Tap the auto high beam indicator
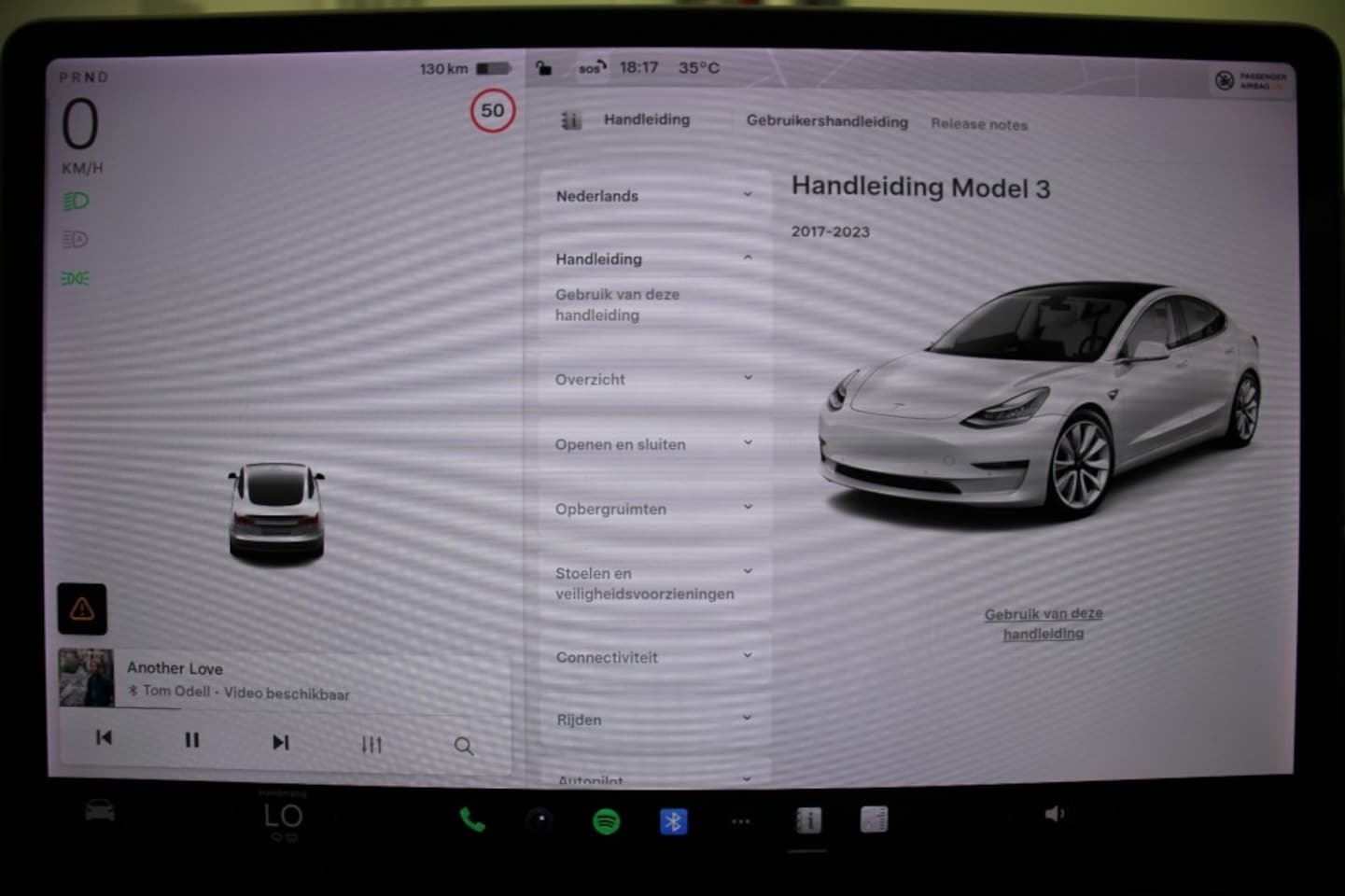The width and height of the screenshot is (1345, 896). [76, 240]
